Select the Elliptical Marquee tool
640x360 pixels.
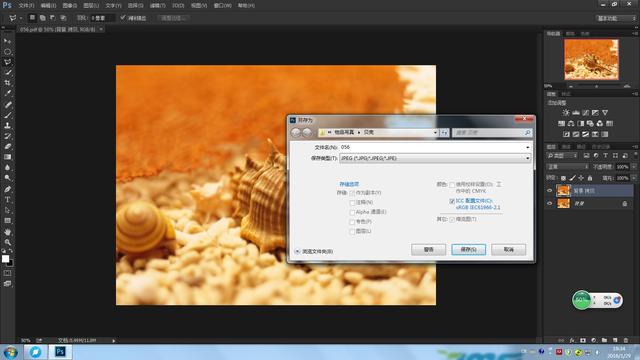click(x=7, y=52)
